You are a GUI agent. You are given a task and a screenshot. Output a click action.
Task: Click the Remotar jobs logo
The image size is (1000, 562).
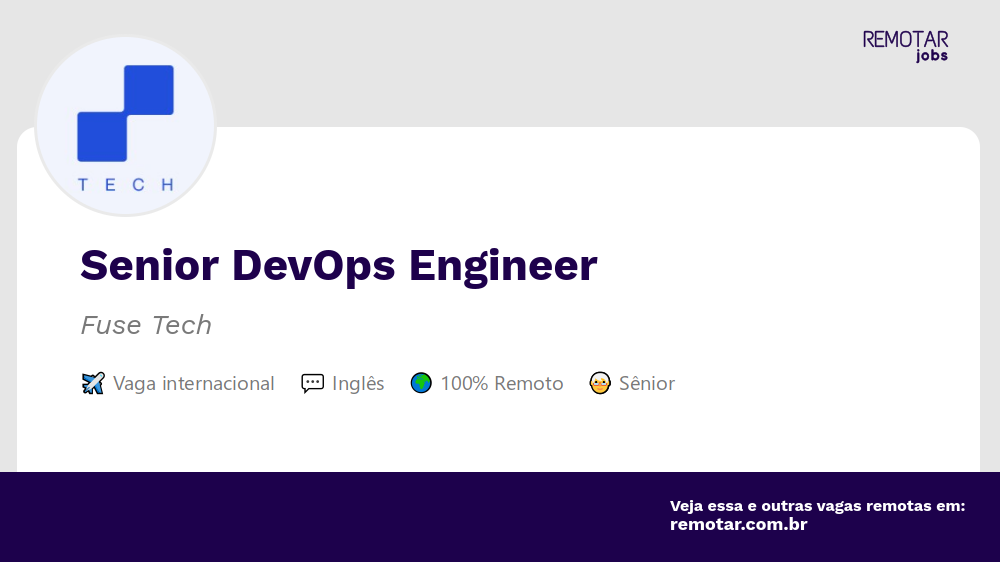[x=906, y=47]
